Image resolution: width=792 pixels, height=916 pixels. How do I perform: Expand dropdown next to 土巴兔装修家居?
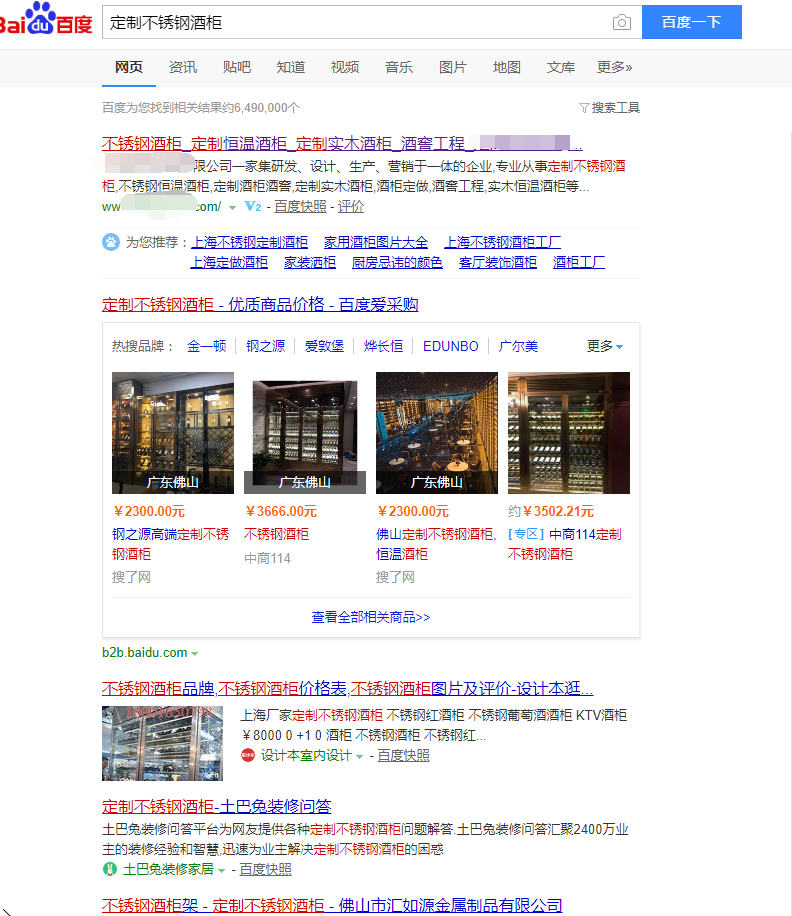221,870
